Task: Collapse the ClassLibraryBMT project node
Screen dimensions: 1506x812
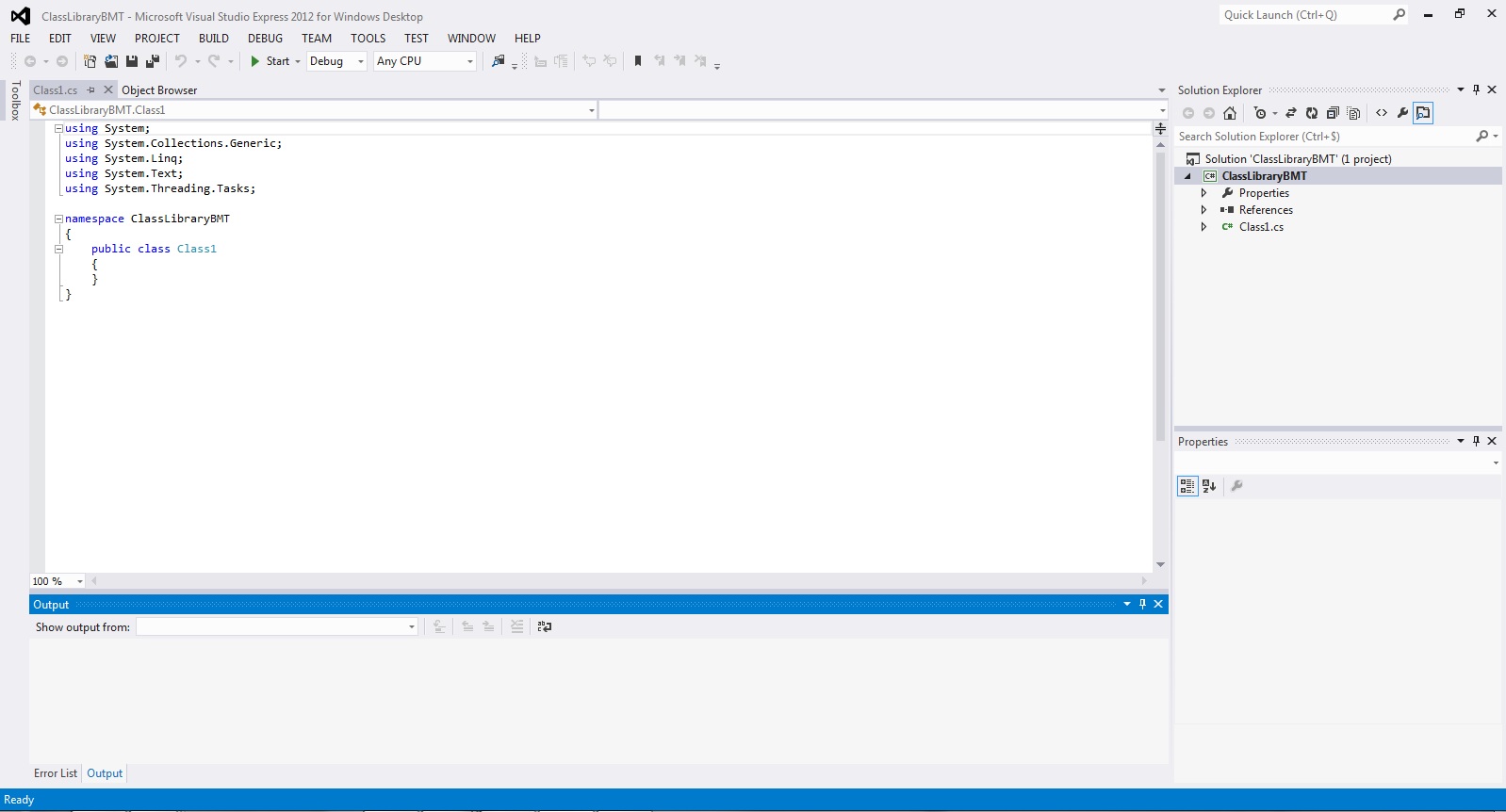Action: click(x=1187, y=176)
